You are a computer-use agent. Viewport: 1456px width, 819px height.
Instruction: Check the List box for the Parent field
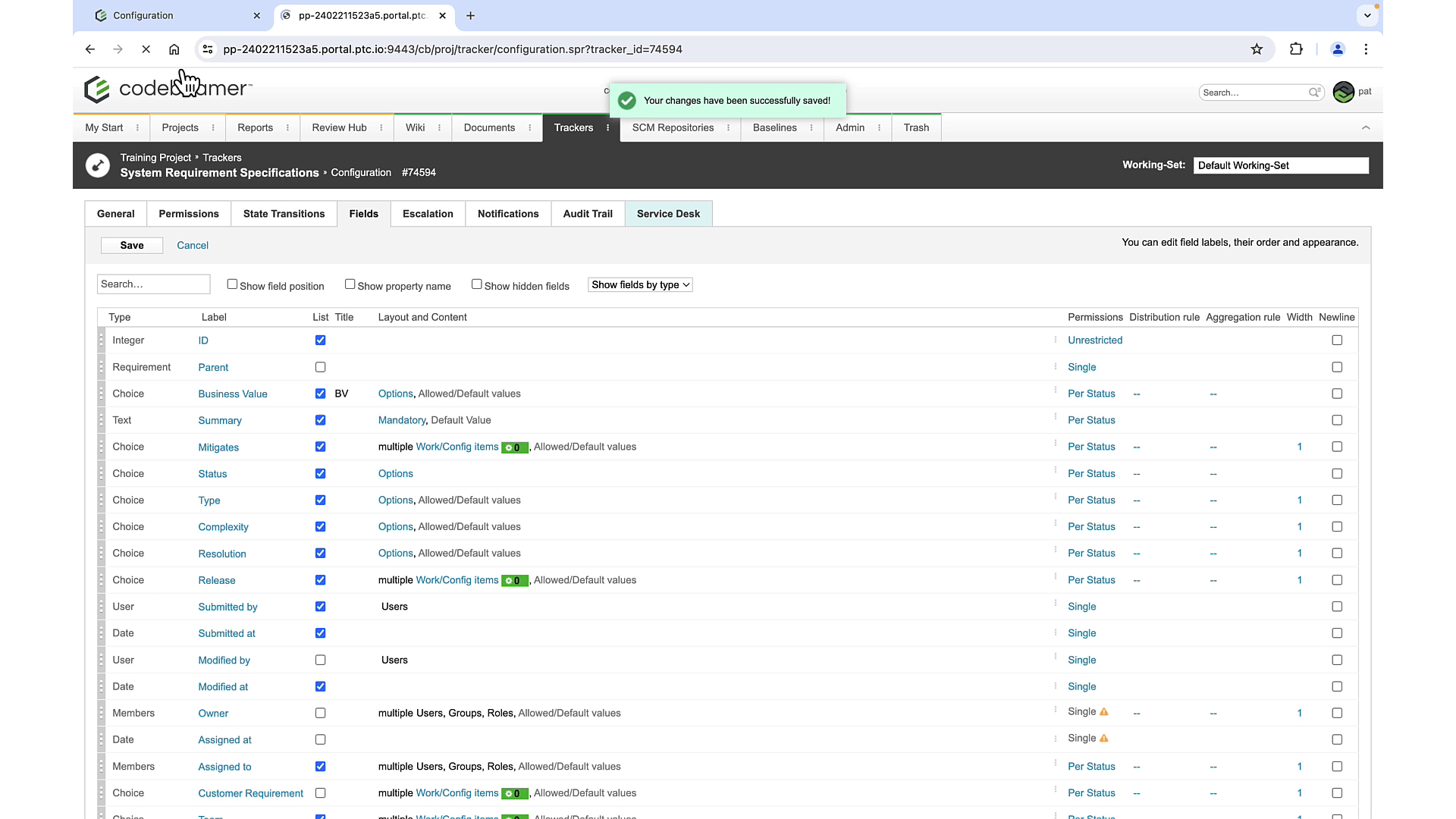(320, 367)
